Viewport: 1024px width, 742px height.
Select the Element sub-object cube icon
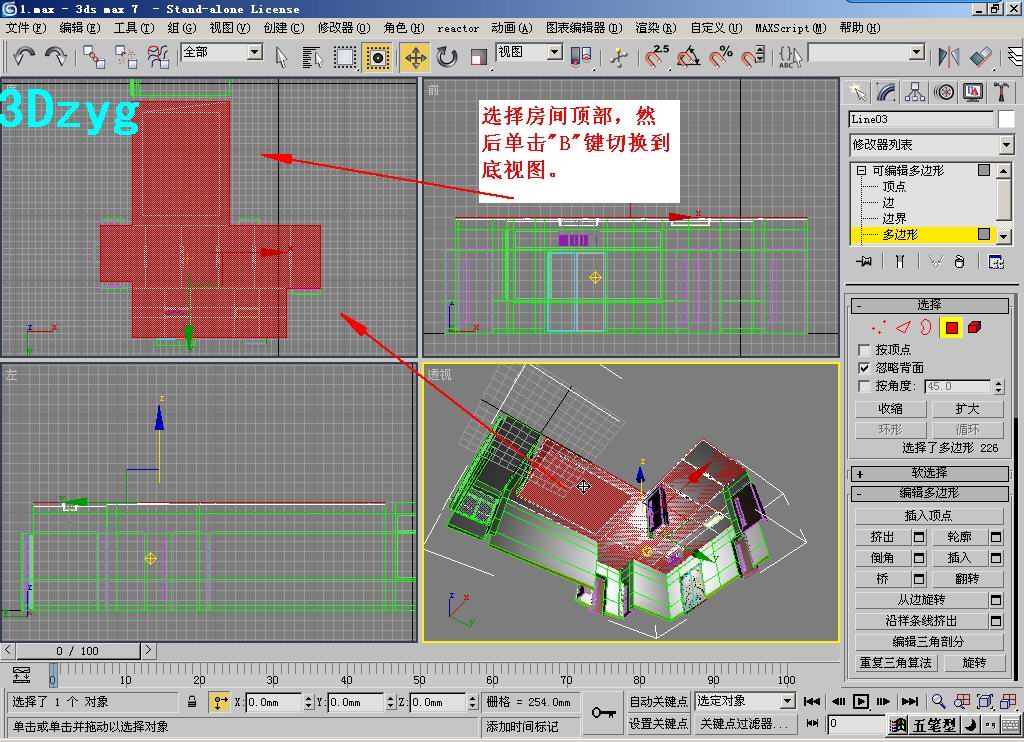click(975, 327)
